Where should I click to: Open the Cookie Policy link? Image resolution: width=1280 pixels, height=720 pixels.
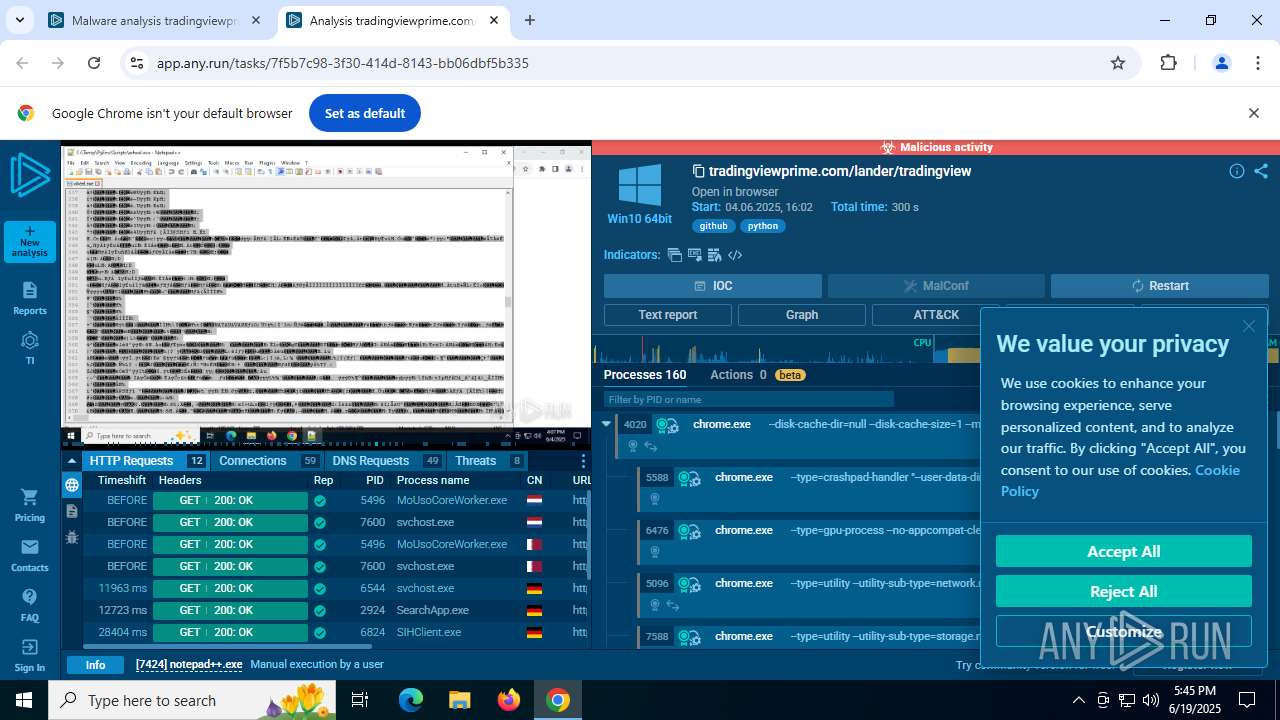(1120, 480)
